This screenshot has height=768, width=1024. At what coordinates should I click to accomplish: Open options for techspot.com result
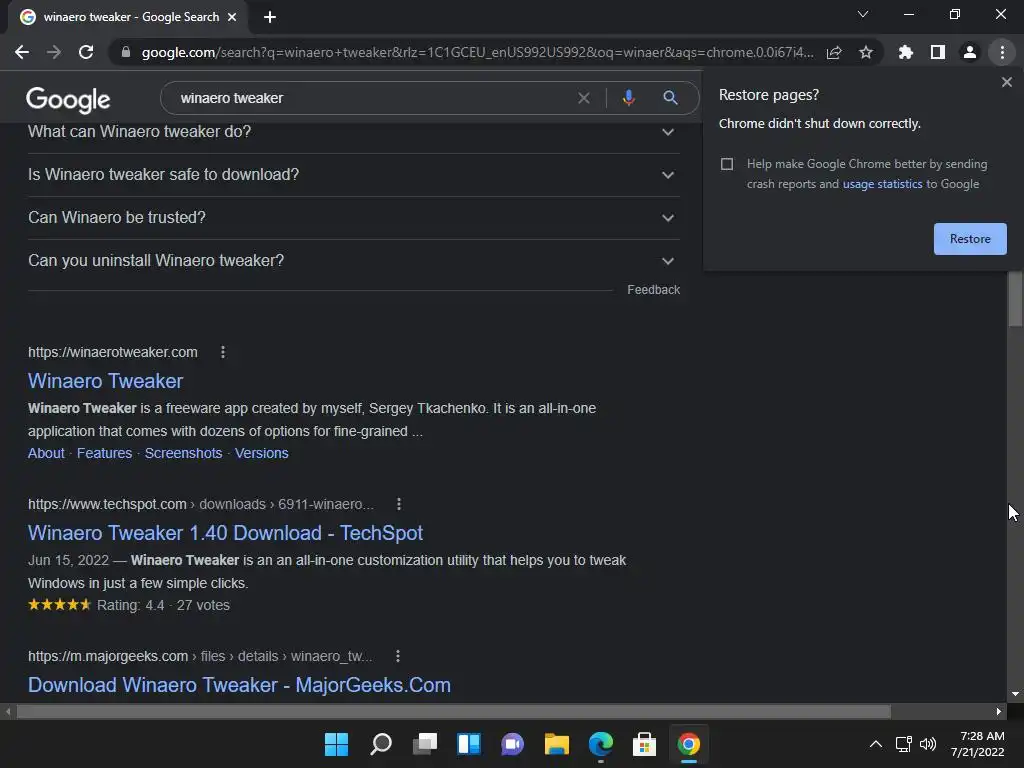399,504
